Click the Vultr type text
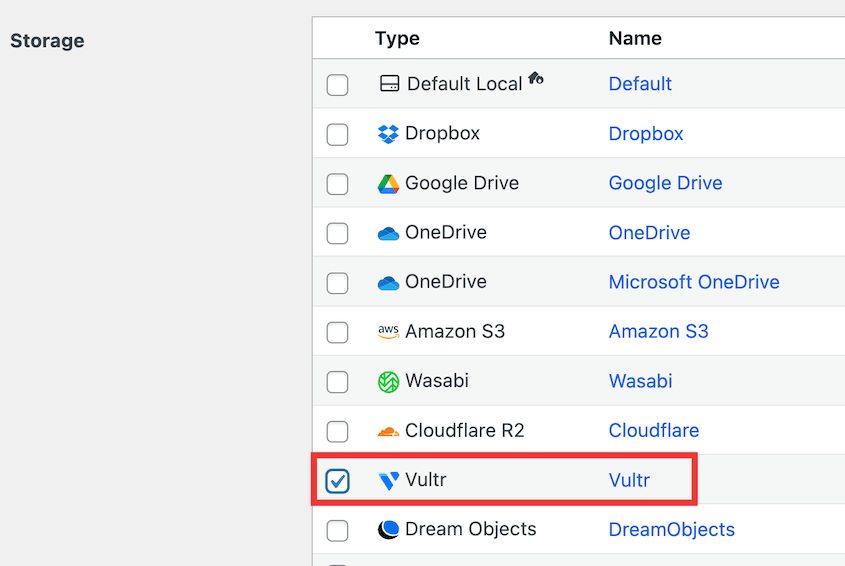The width and height of the screenshot is (845, 566). 426,480
